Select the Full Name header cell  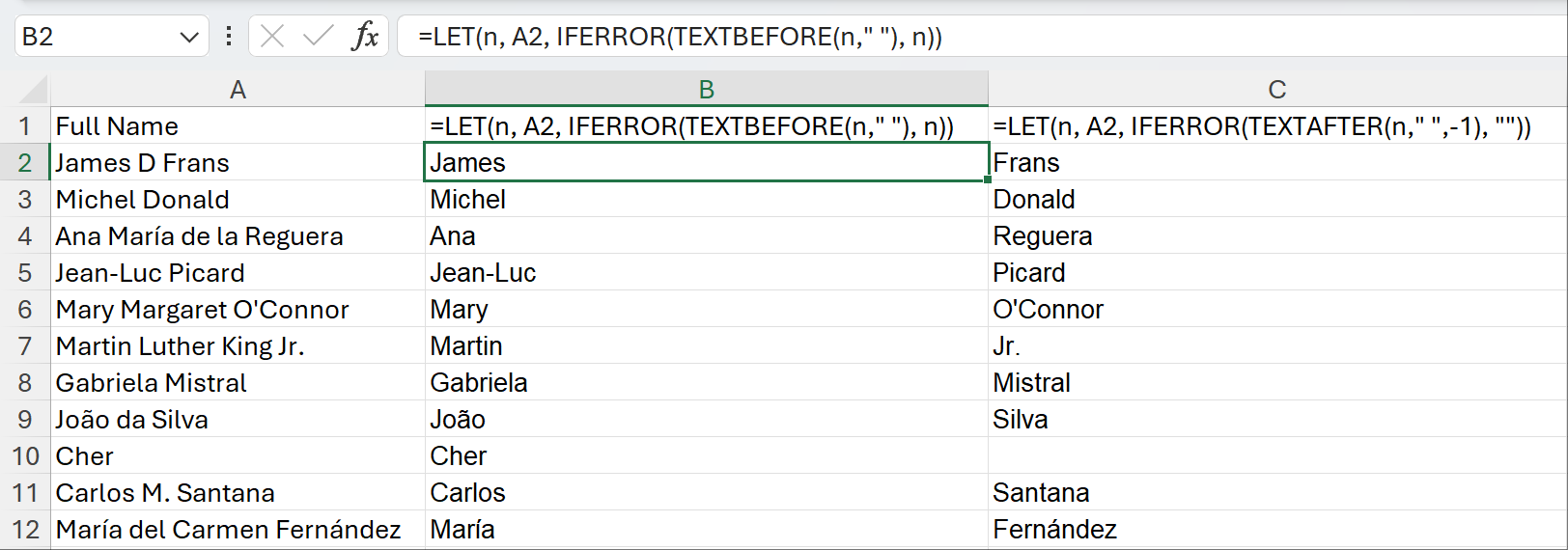tap(117, 126)
